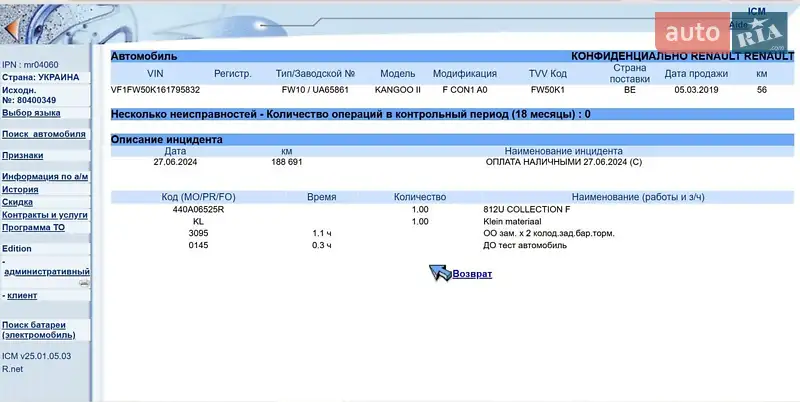Choose the административный edition link

point(47,271)
